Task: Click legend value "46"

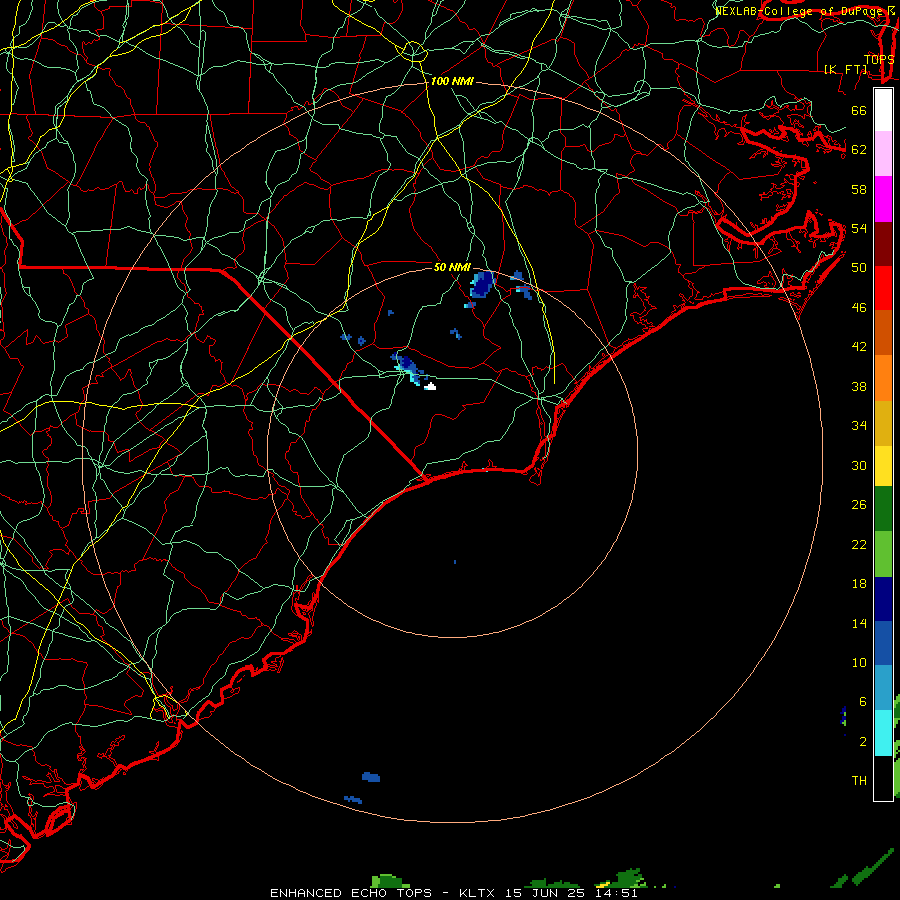Action: point(859,308)
